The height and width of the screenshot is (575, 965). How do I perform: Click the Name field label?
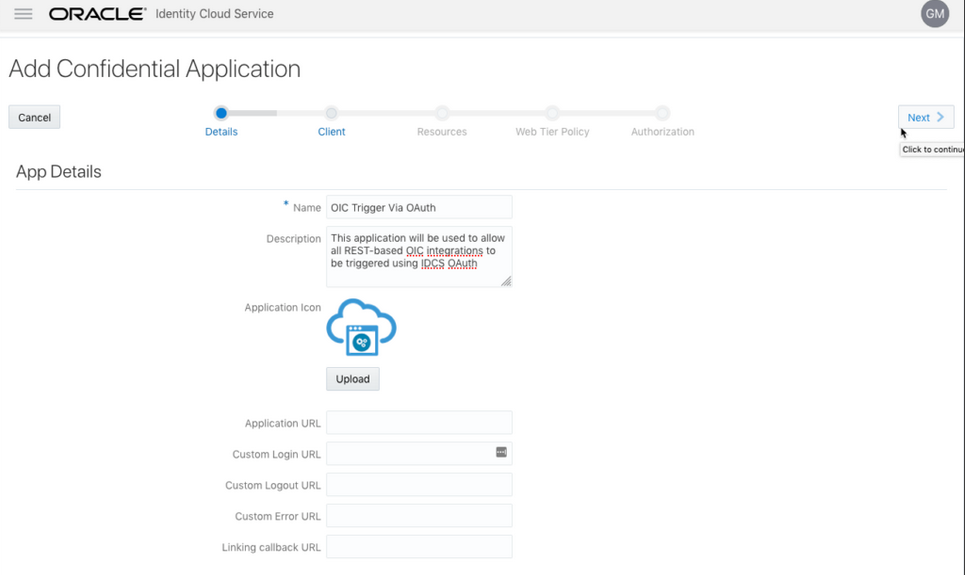[306, 208]
